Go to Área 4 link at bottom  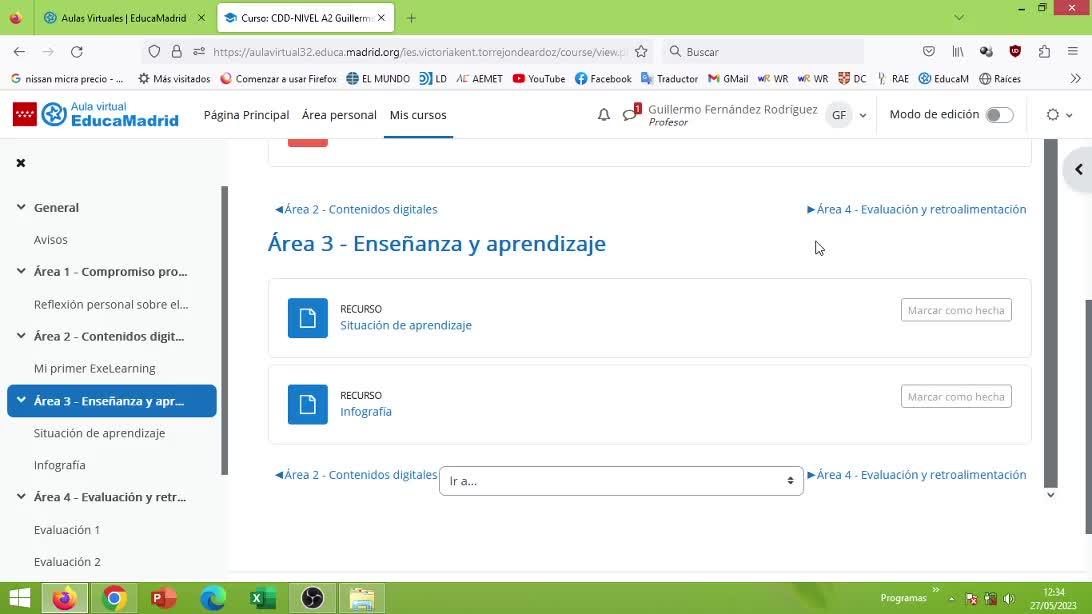(916, 475)
